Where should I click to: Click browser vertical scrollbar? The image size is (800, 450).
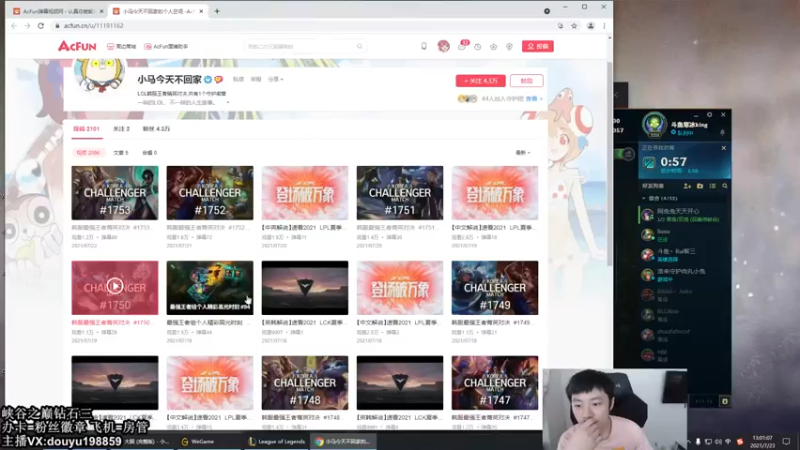(609, 163)
